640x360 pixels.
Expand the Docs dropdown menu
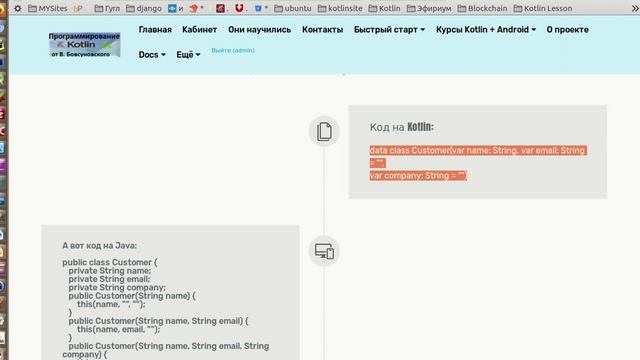point(152,55)
